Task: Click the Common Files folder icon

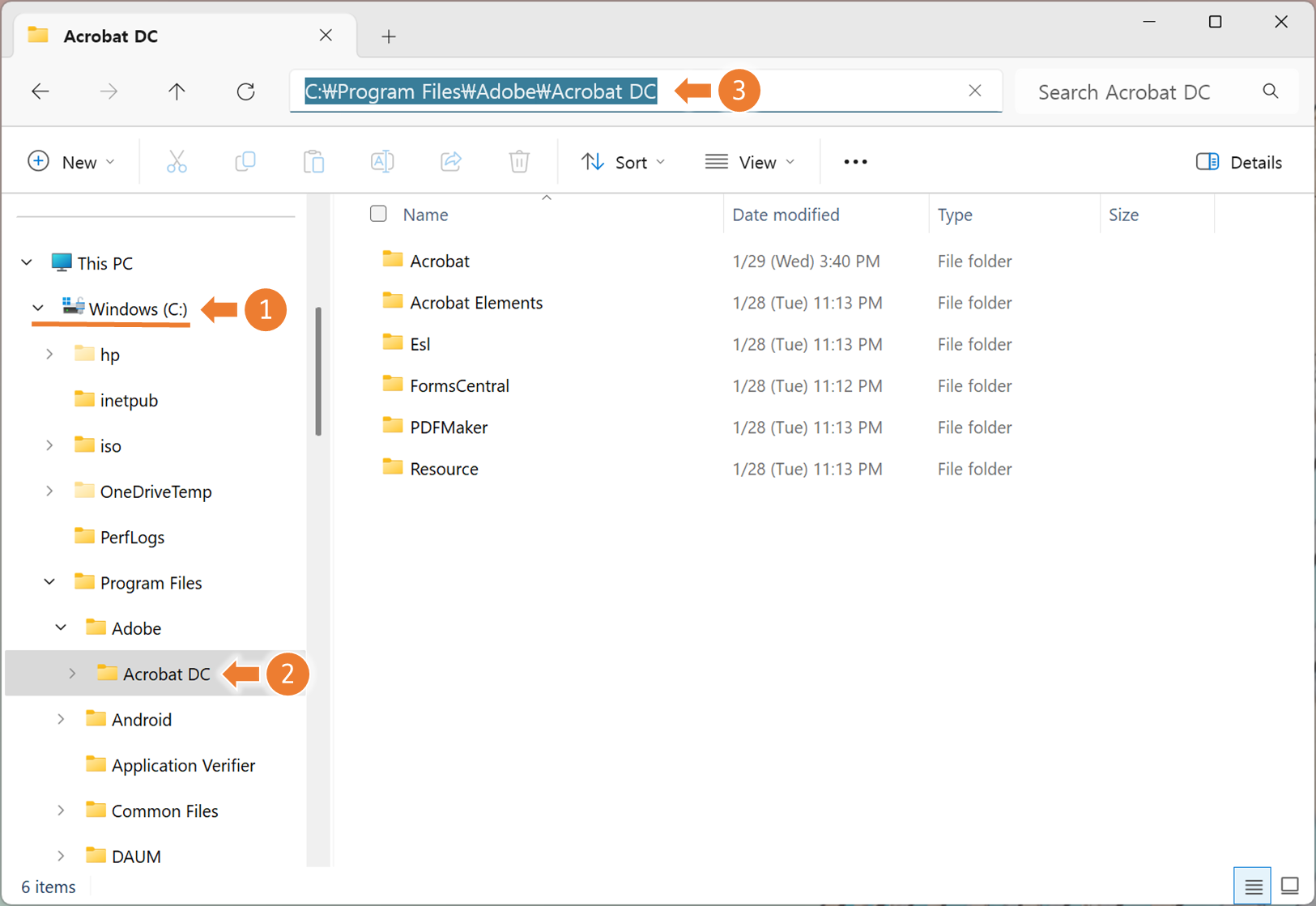Action: (x=96, y=810)
